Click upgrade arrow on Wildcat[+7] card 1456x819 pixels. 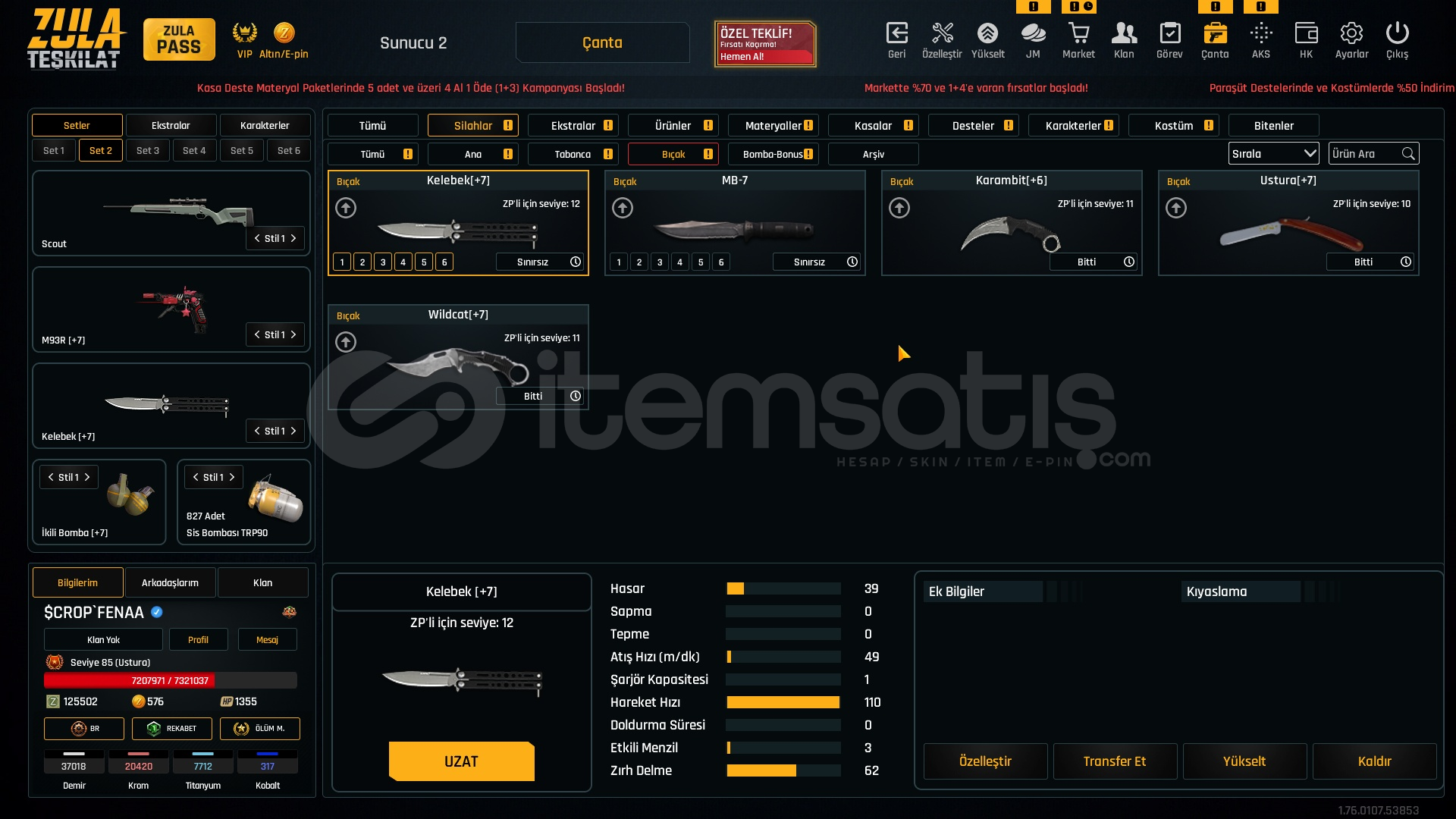coord(346,342)
